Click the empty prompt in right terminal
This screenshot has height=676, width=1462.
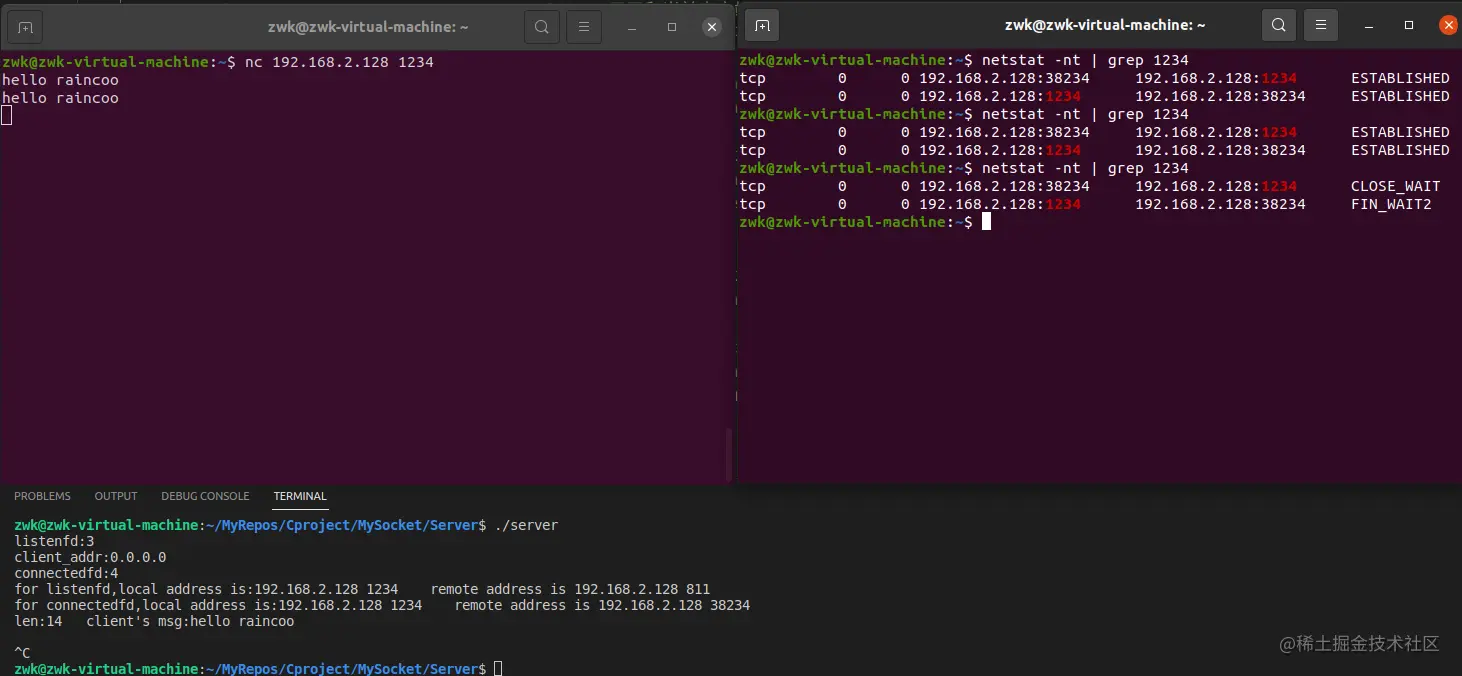coord(865,222)
